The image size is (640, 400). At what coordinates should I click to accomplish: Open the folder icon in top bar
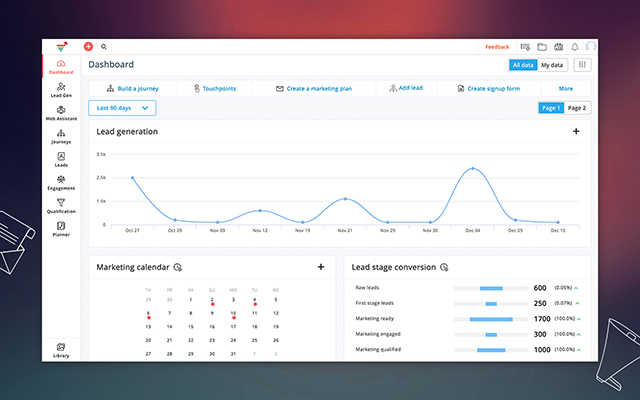pyautogui.click(x=542, y=47)
